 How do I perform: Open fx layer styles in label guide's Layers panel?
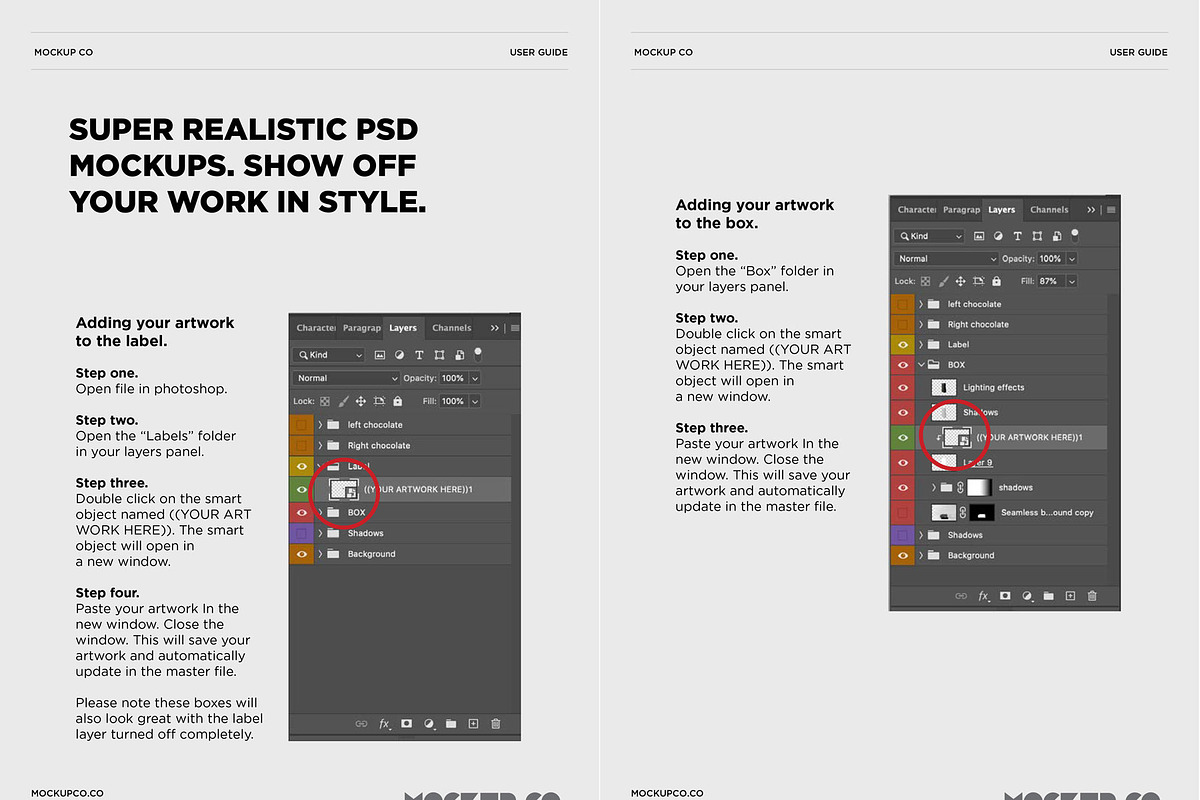pyautogui.click(x=385, y=724)
